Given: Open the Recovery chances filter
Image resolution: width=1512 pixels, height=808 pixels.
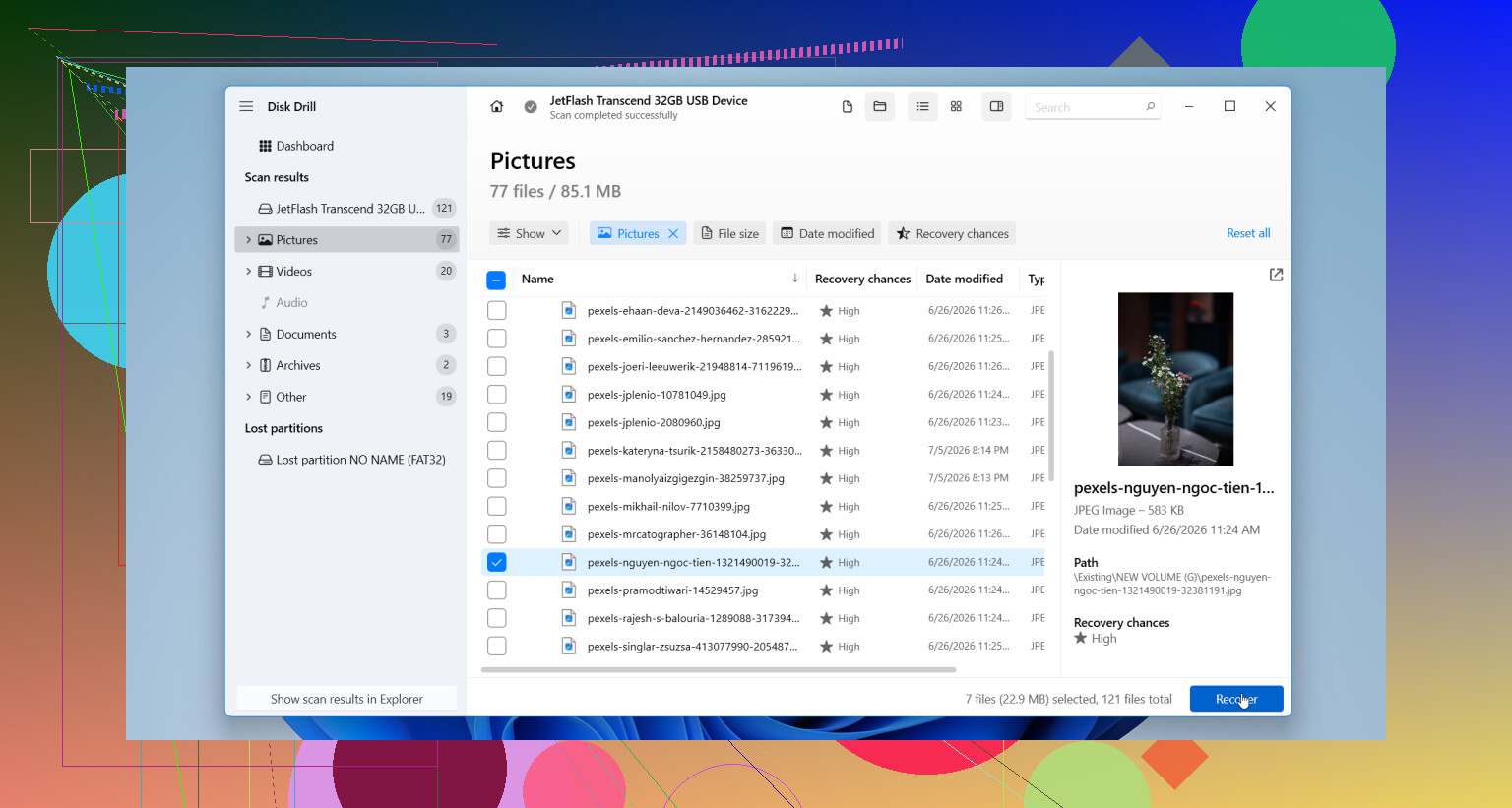Looking at the screenshot, I should (x=952, y=233).
